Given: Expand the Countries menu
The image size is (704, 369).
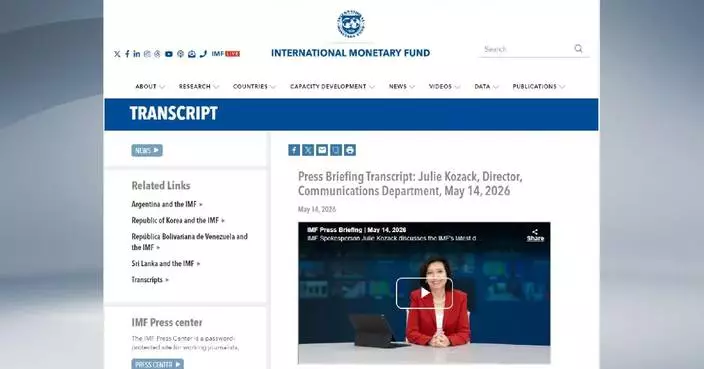Looking at the screenshot, I should coord(254,86).
